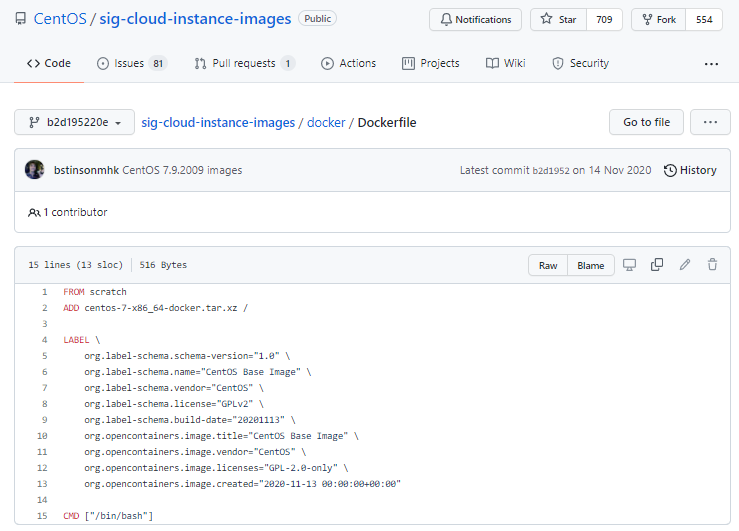Open the 709 stargazers count
This screenshot has height=531, width=739.
point(604,19)
